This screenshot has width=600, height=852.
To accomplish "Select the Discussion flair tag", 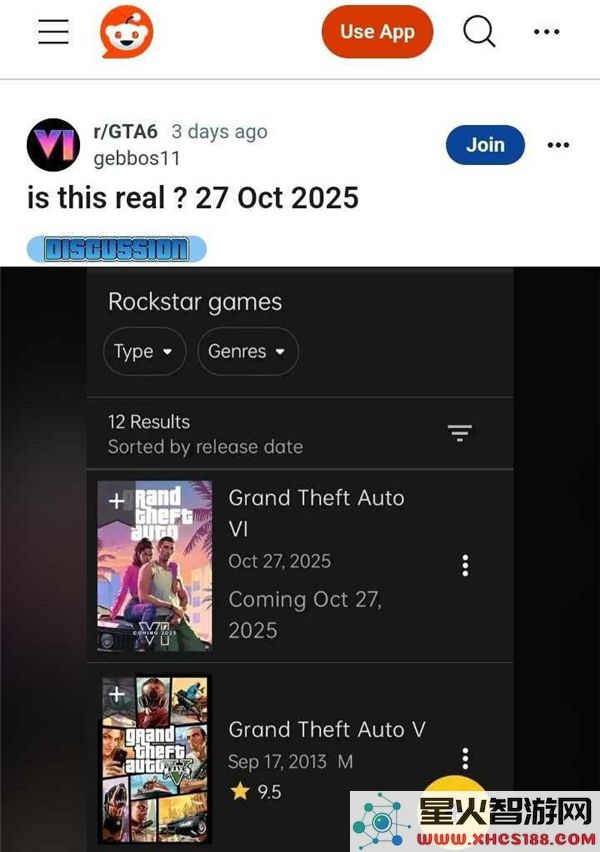I will coord(116,249).
